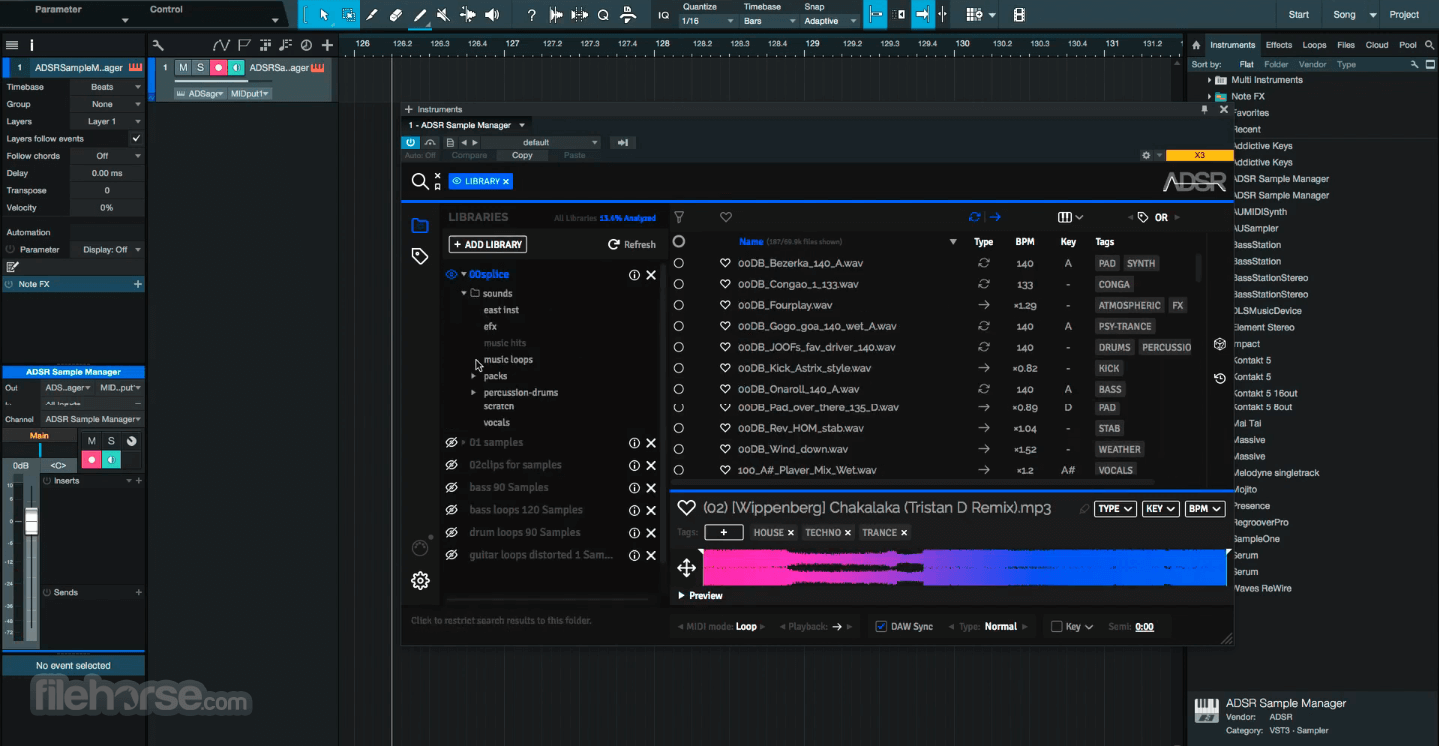Show the 01 samples library
This screenshot has height=746, width=1439.
pos(452,443)
